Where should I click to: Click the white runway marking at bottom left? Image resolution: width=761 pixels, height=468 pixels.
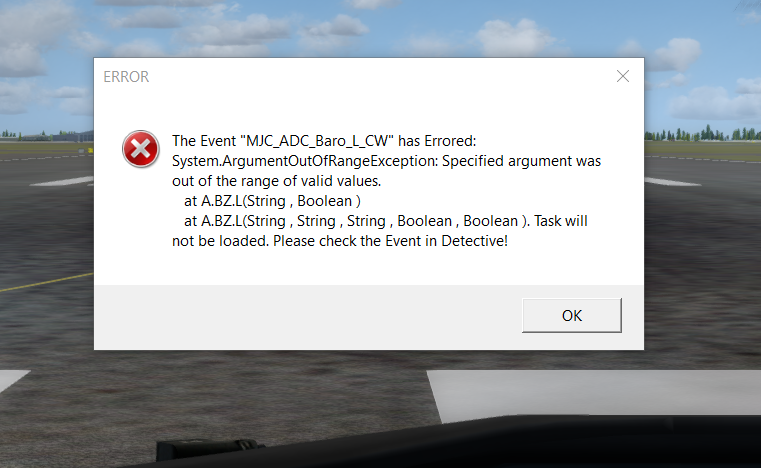pos(12,380)
